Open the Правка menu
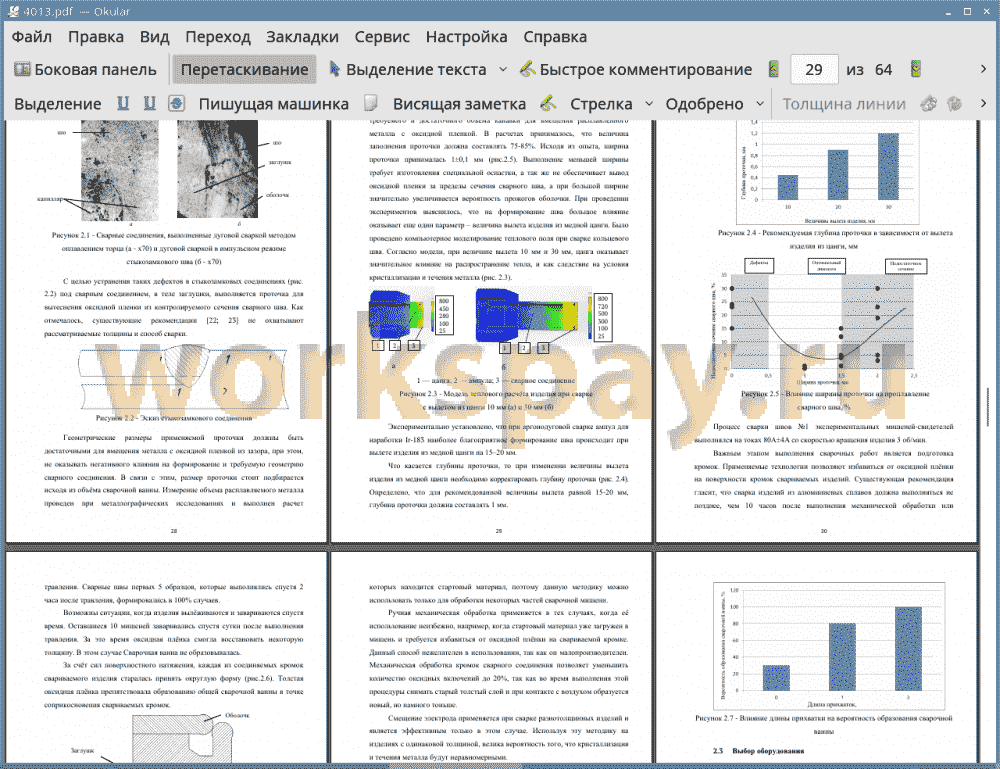Image resolution: width=1000 pixels, height=769 pixels. click(96, 37)
